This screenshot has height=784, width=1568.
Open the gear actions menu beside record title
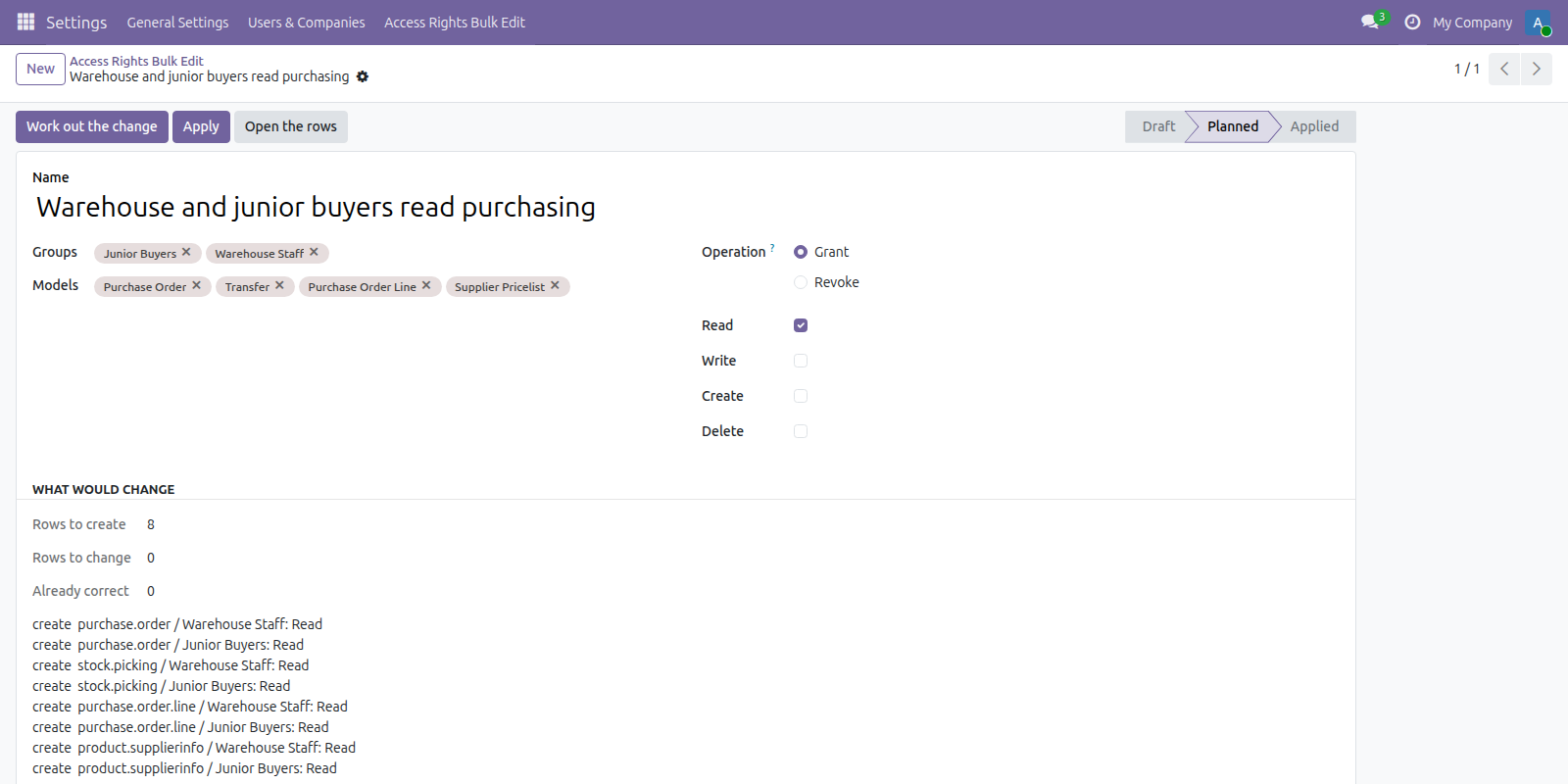pyautogui.click(x=363, y=76)
